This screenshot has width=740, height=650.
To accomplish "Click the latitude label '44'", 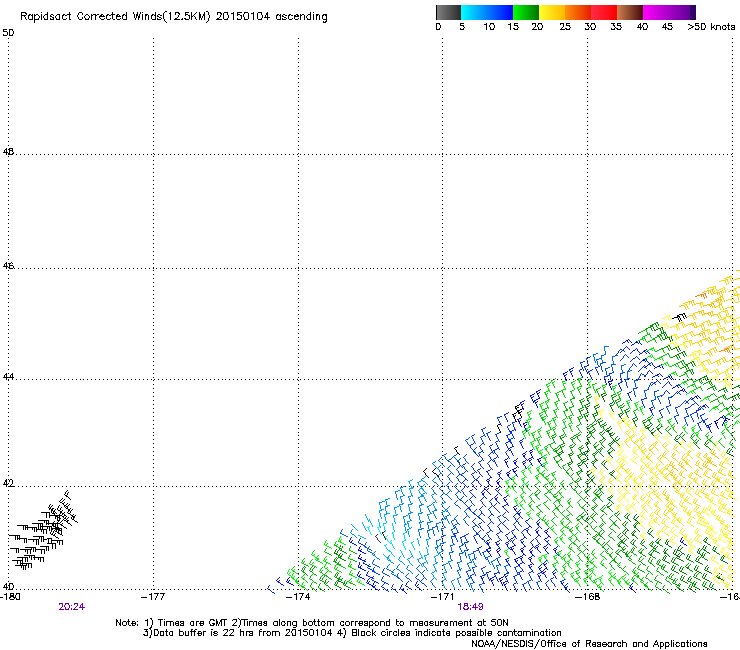I will tap(8, 377).
